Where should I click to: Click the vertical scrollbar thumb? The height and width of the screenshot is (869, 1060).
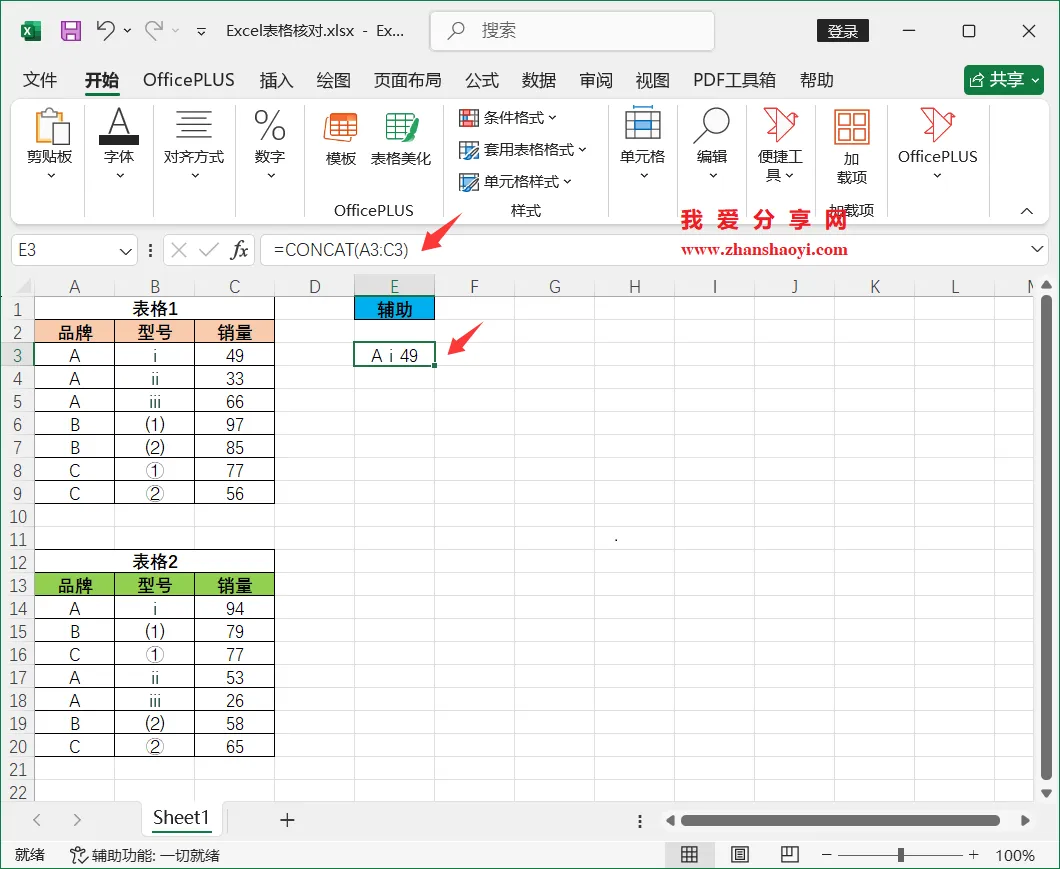pyautogui.click(x=1046, y=538)
